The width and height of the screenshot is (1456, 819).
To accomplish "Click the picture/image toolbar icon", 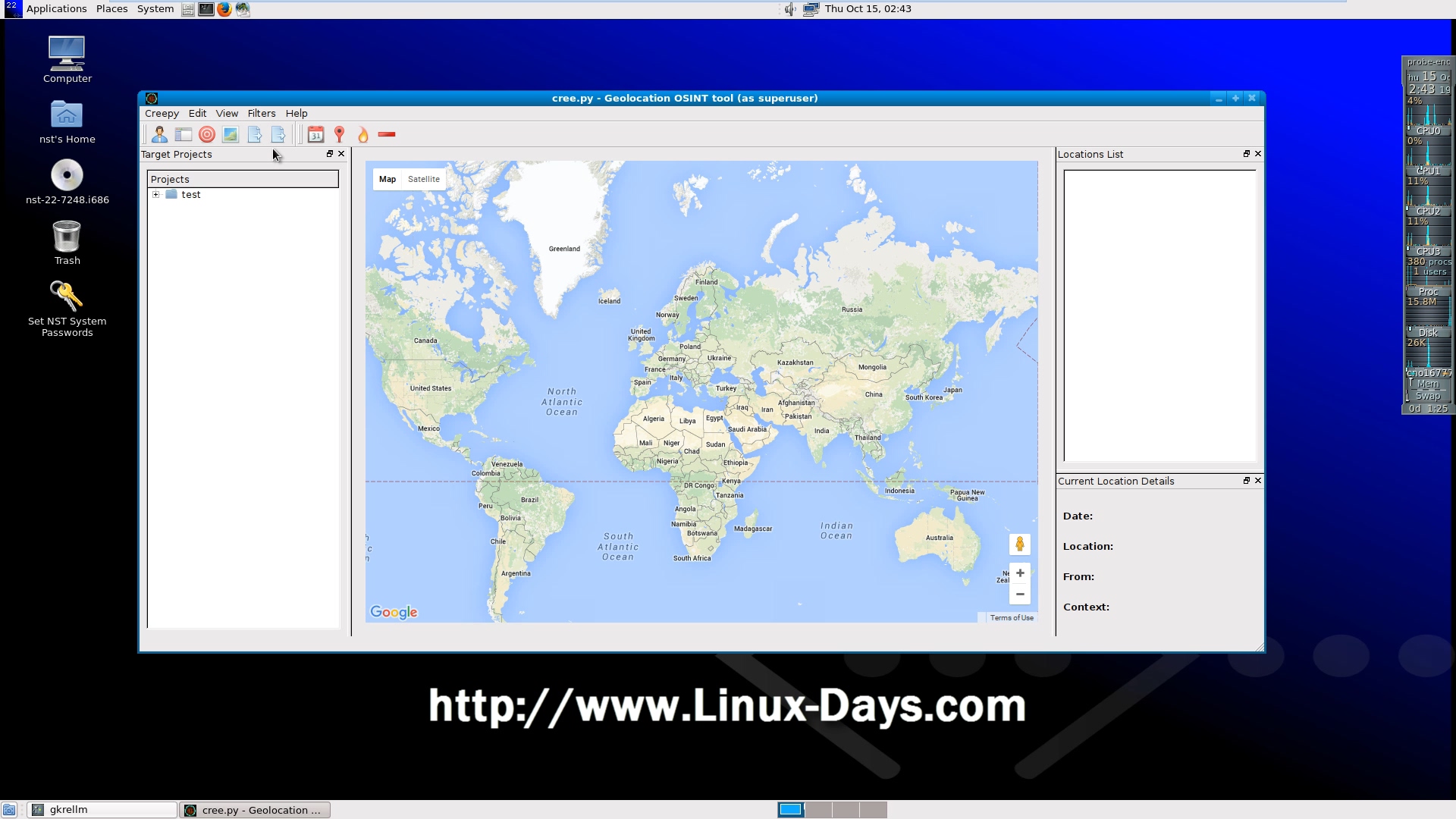I will tap(231, 134).
